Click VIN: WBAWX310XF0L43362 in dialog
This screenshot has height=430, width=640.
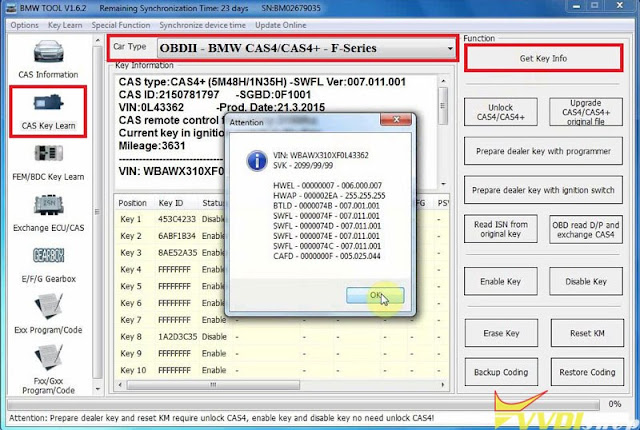321,155
